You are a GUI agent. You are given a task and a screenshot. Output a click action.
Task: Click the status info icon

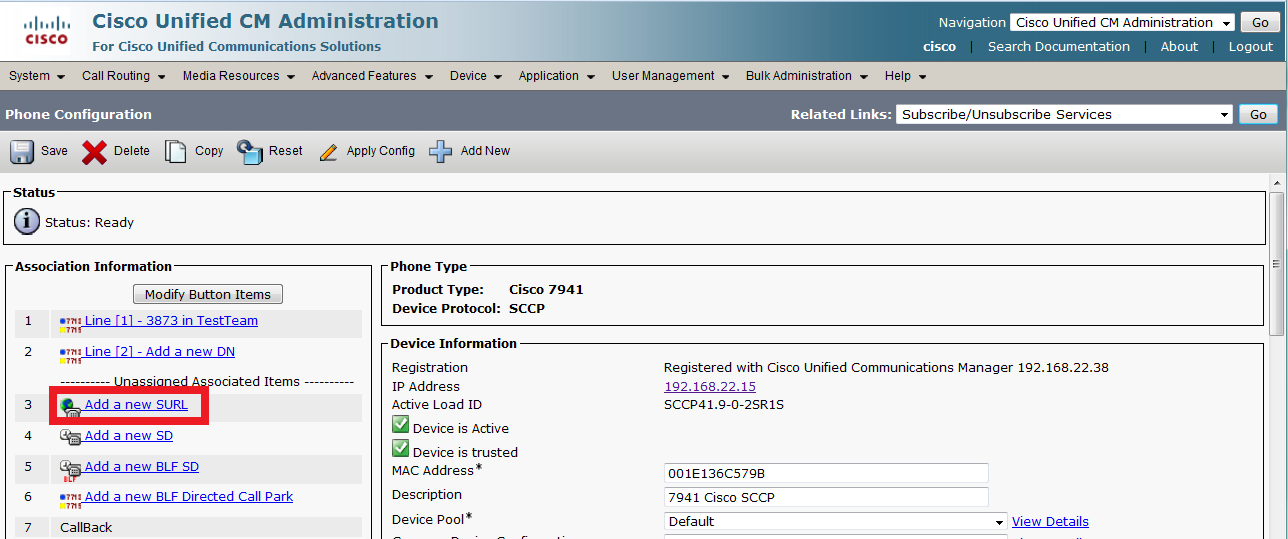click(27, 222)
